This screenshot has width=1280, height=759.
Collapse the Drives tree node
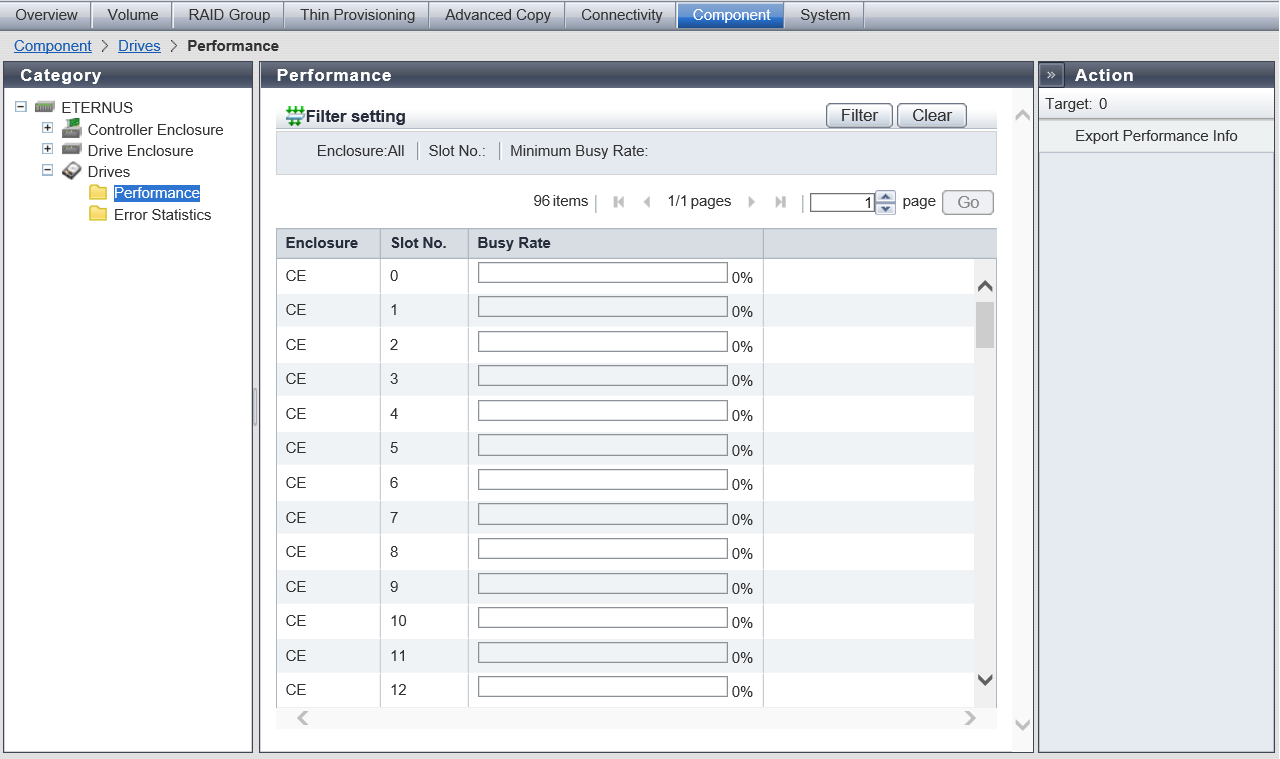pyautogui.click(x=47, y=170)
